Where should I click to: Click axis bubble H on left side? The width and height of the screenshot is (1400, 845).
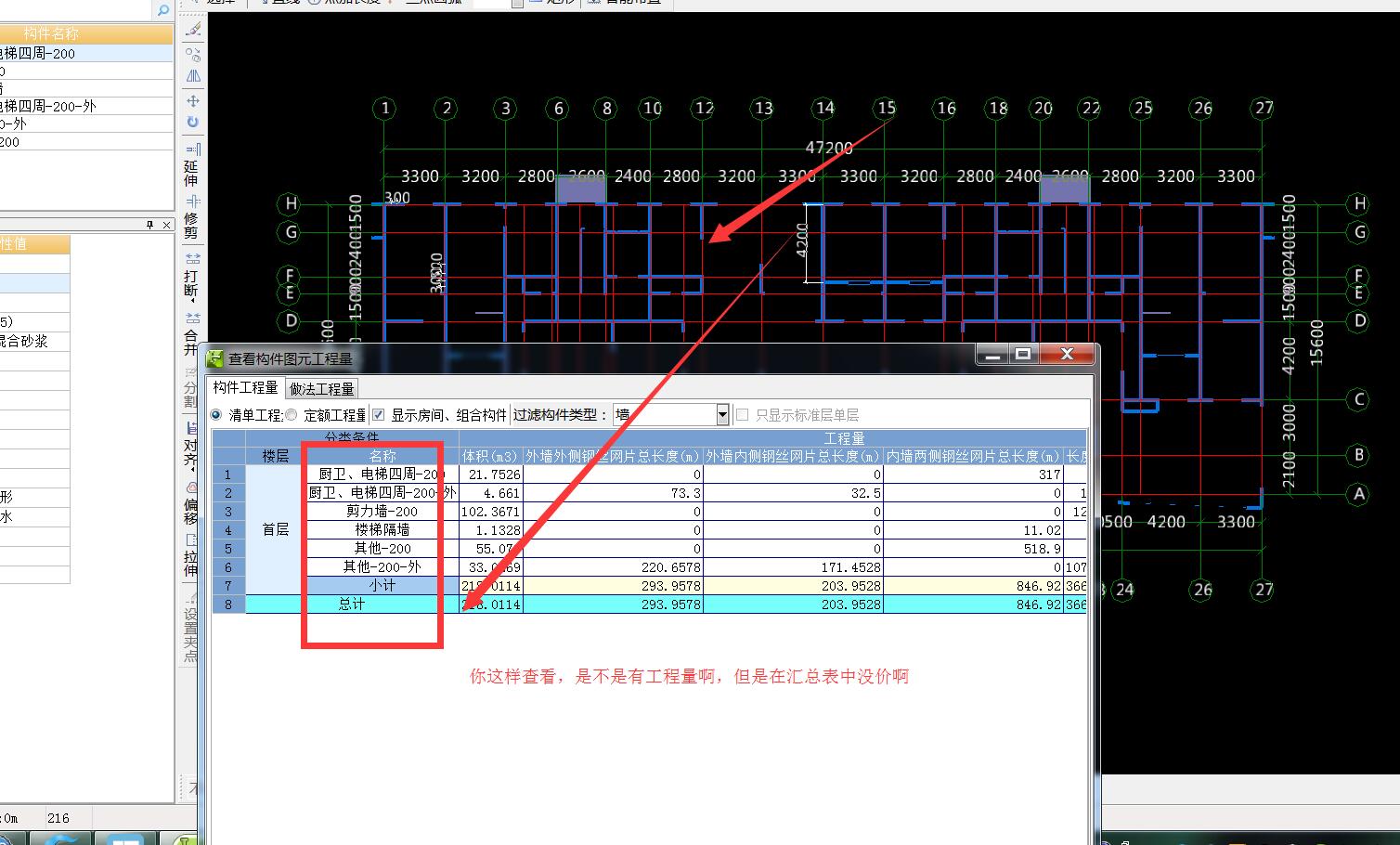coord(292,203)
